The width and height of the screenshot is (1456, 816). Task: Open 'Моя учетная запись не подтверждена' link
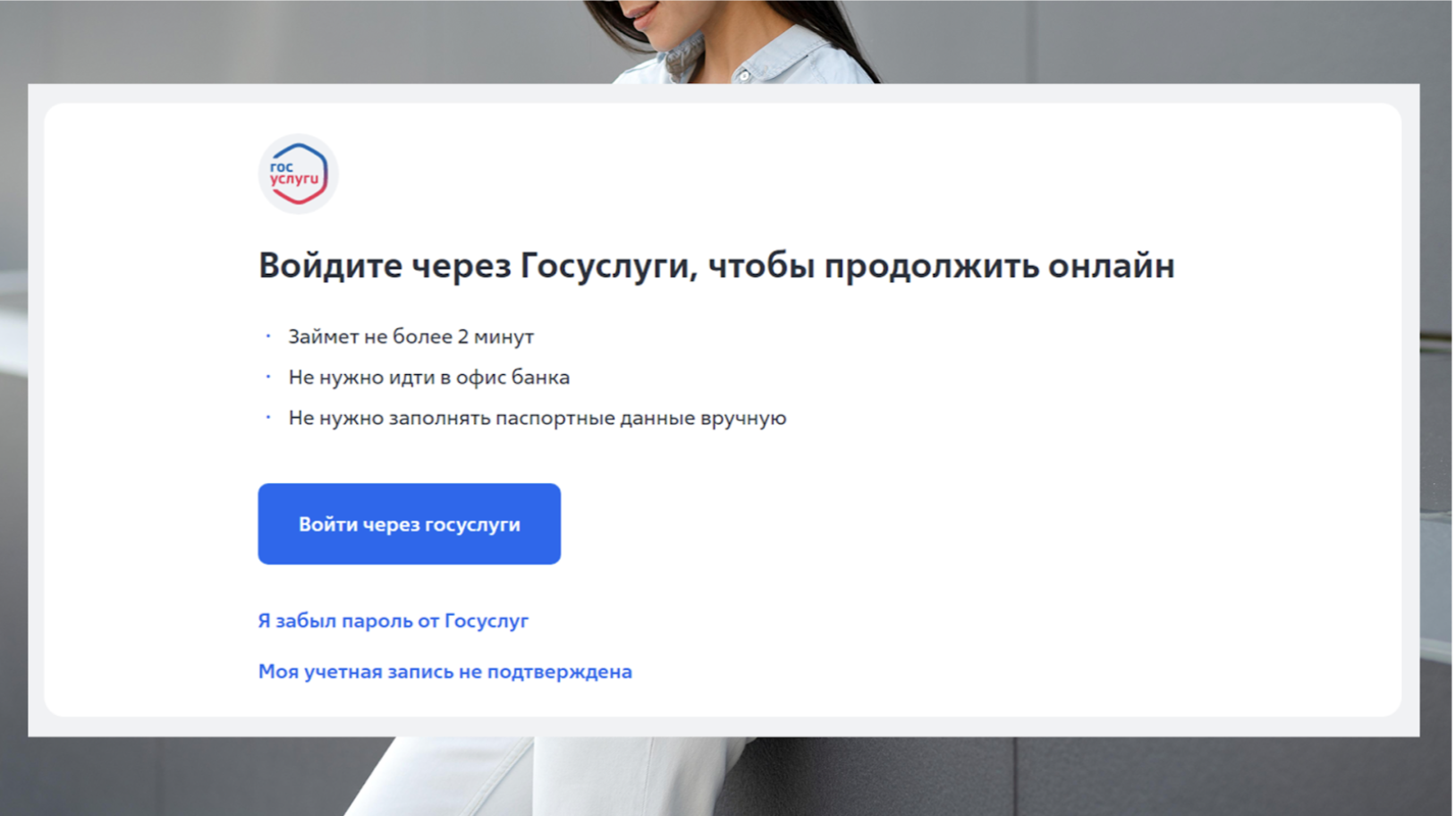pos(444,671)
